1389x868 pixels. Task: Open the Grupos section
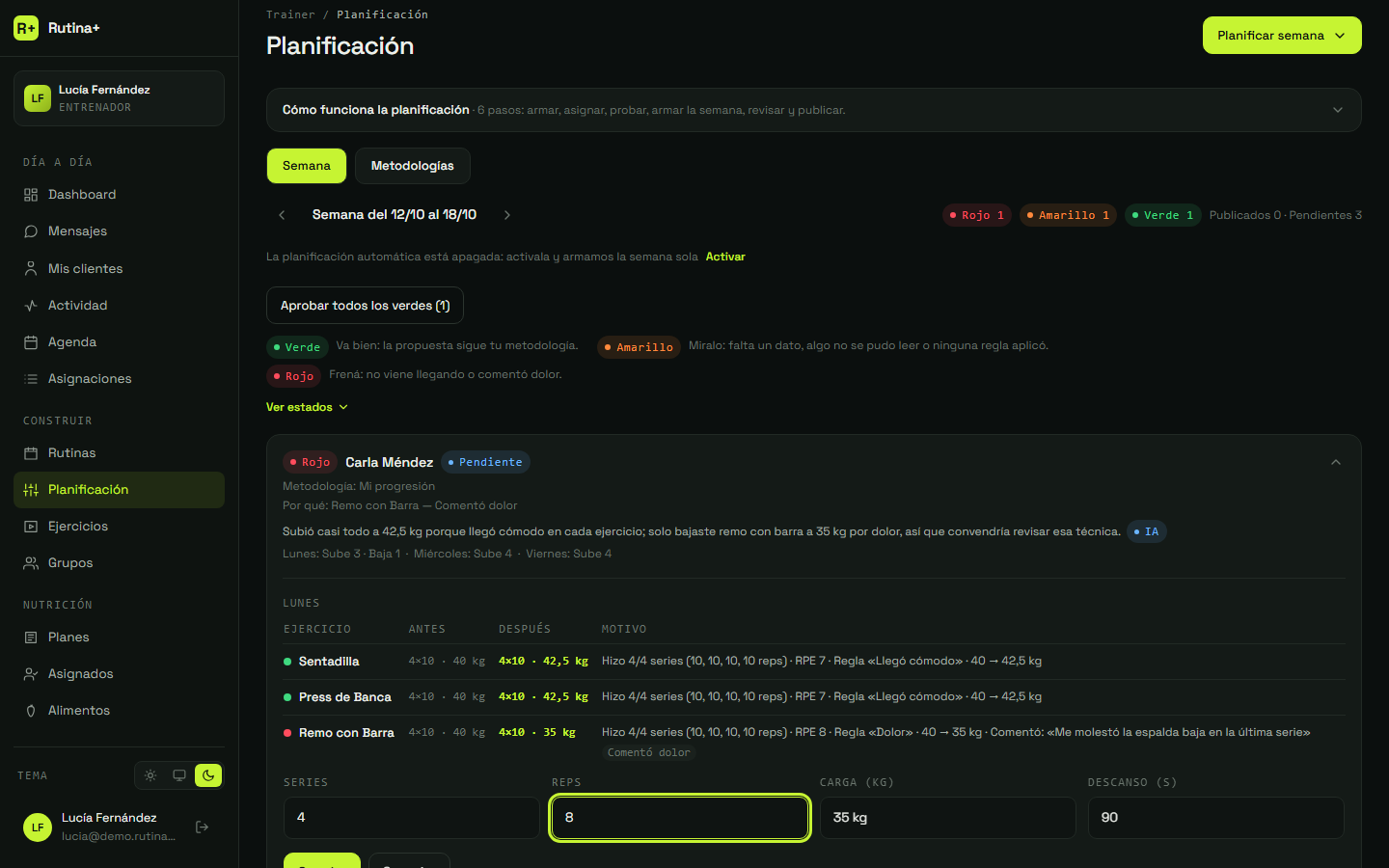(119, 563)
